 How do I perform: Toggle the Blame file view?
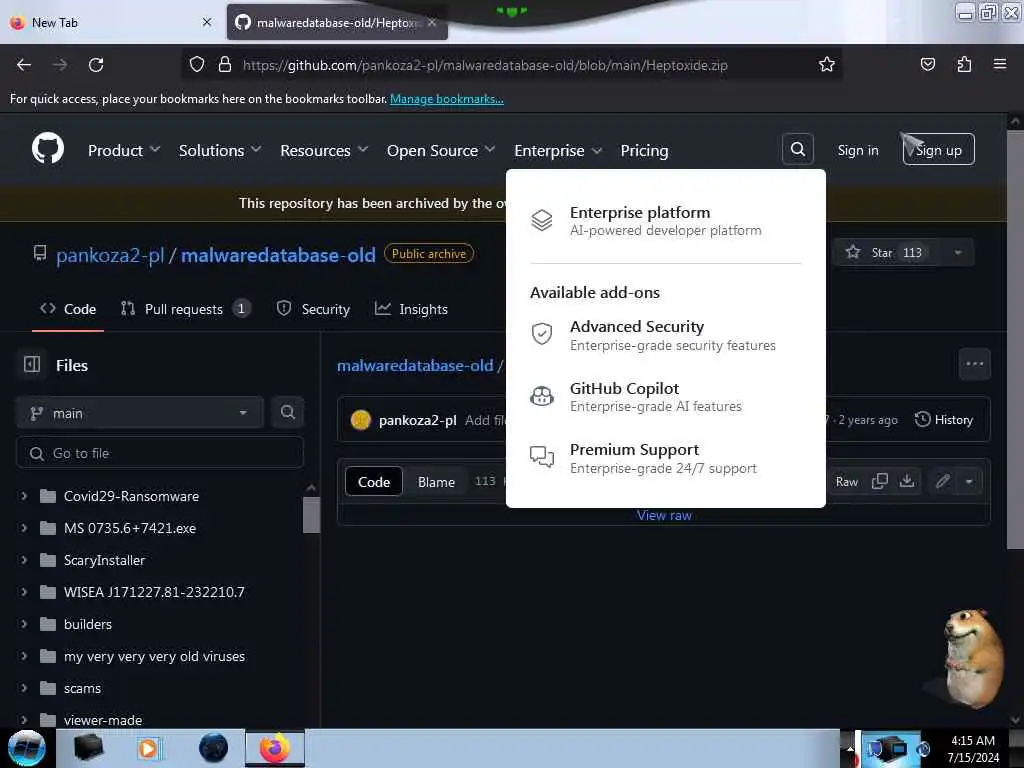(436, 481)
